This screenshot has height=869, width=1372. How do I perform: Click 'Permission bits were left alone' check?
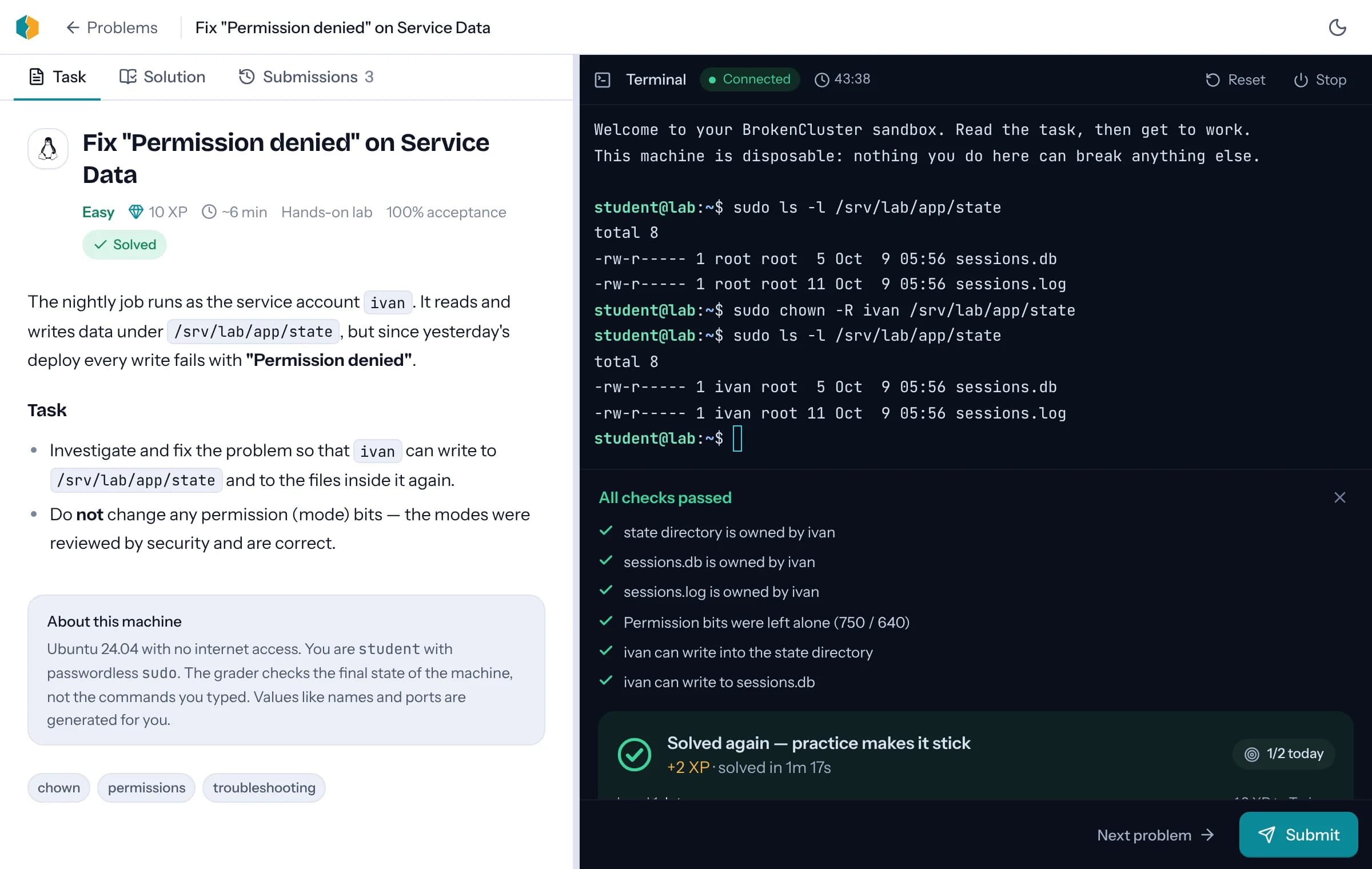[766, 623]
